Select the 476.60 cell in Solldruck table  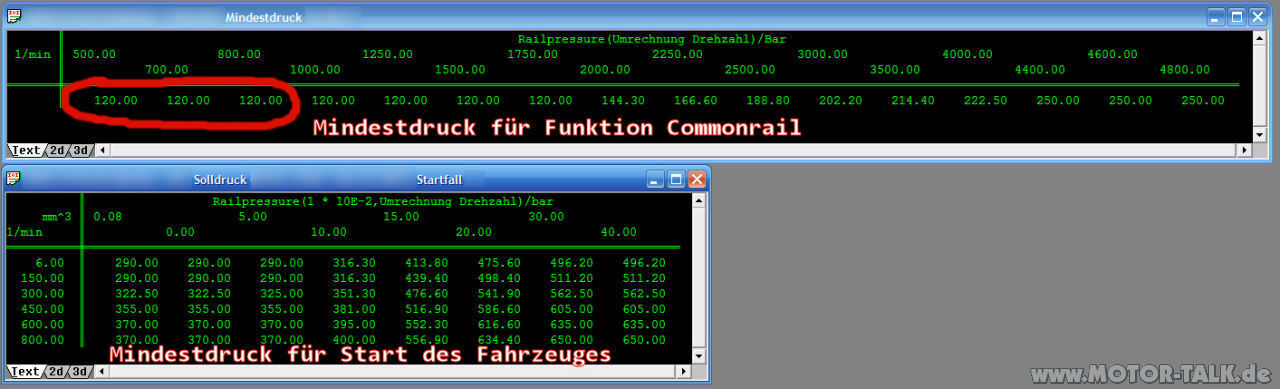427,294
